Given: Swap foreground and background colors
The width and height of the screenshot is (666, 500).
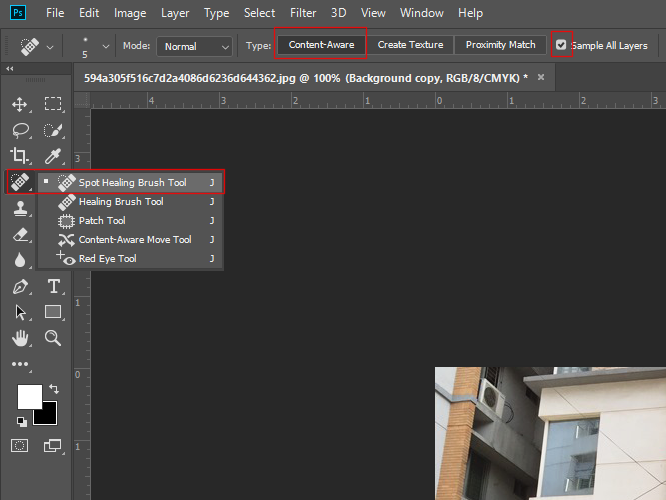Looking at the screenshot, I should pyautogui.click(x=54, y=388).
